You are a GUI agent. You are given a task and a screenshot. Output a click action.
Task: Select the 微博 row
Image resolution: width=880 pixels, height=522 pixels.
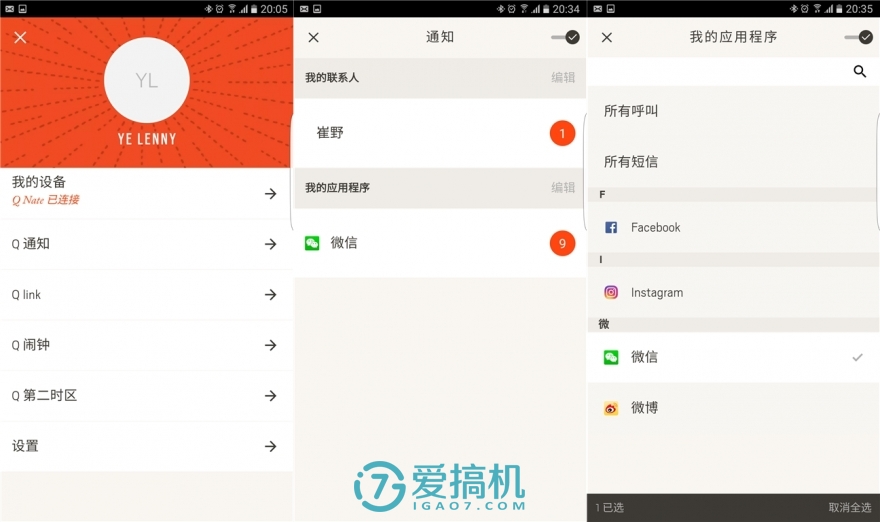point(733,407)
